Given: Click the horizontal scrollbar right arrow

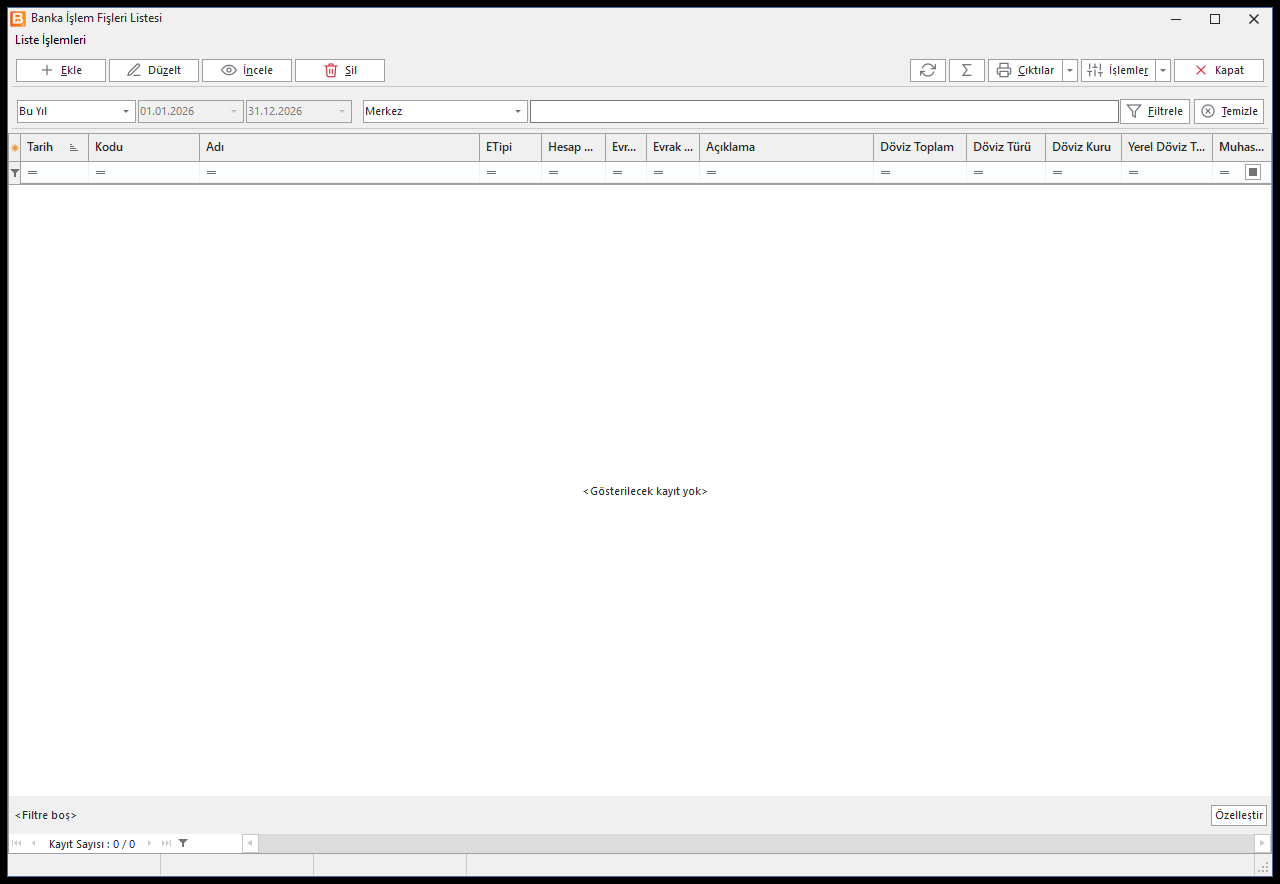Looking at the screenshot, I should (x=1262, y=843).
